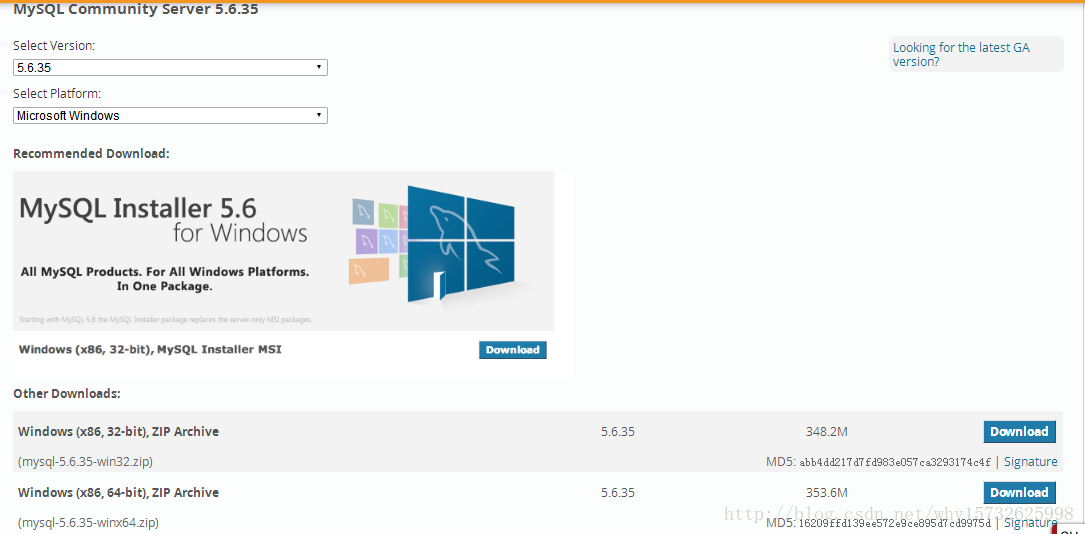Viewport: 1085px width, 534px height.
Task: Follow the 'Looking for the latest GA version?' link
Action: pyautogui.click(x=961, y=55)
